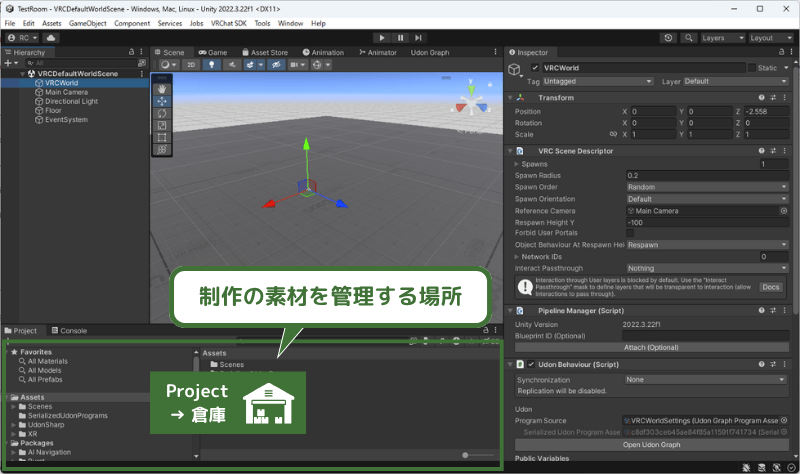Open the Scene gizmos dropdown

[328, 65]
